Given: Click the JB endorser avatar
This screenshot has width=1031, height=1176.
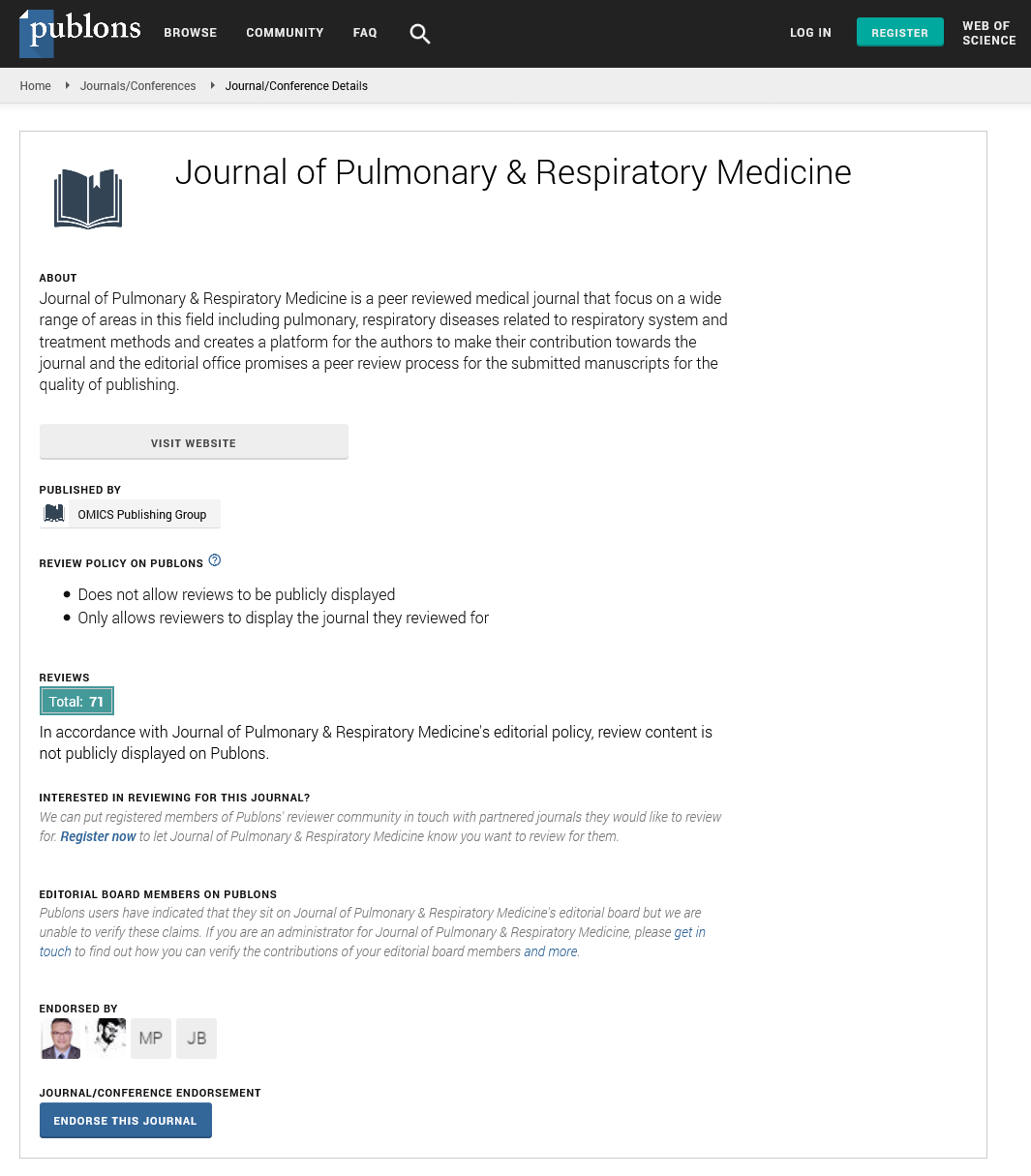Looking at the screenshot, I should pos(197,1038).
